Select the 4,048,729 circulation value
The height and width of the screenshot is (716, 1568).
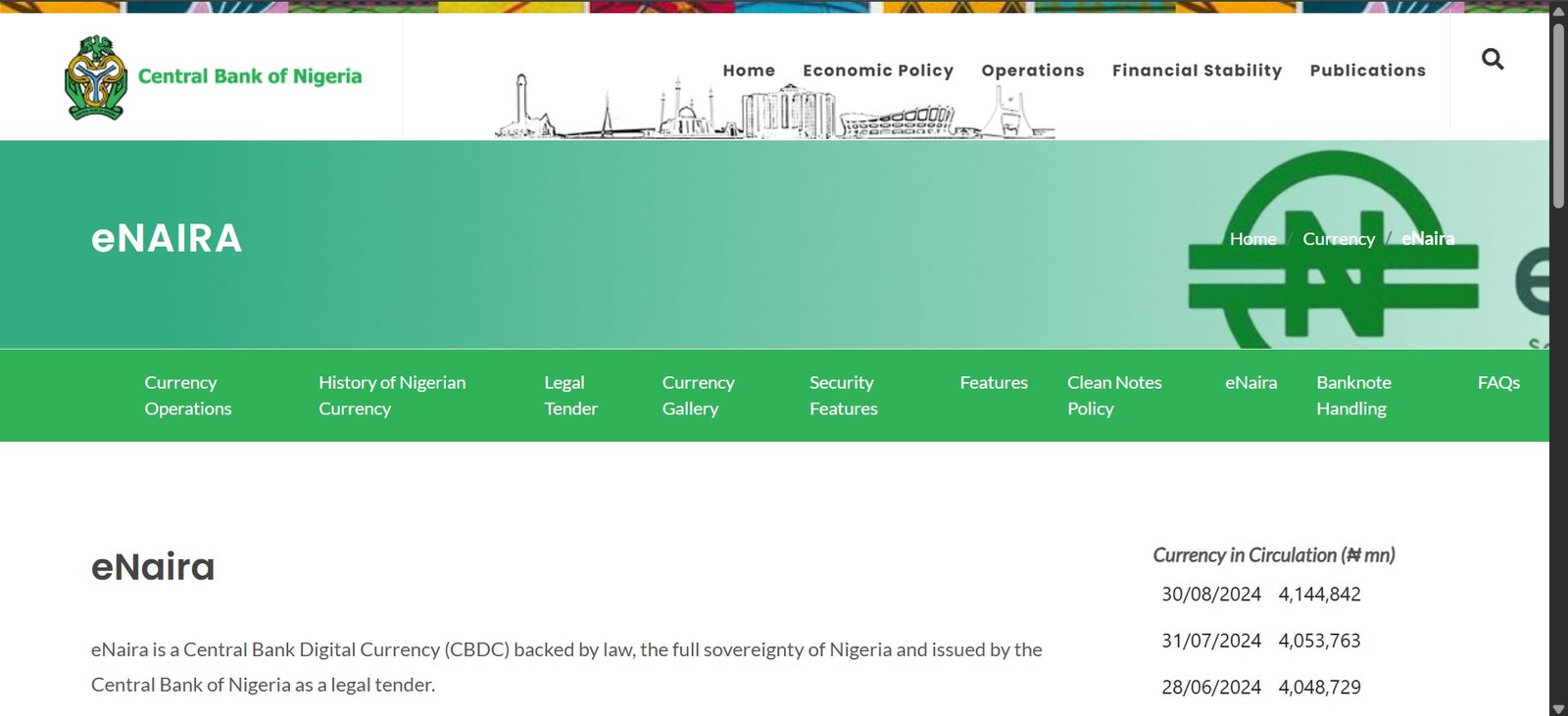click(1319, 688)
